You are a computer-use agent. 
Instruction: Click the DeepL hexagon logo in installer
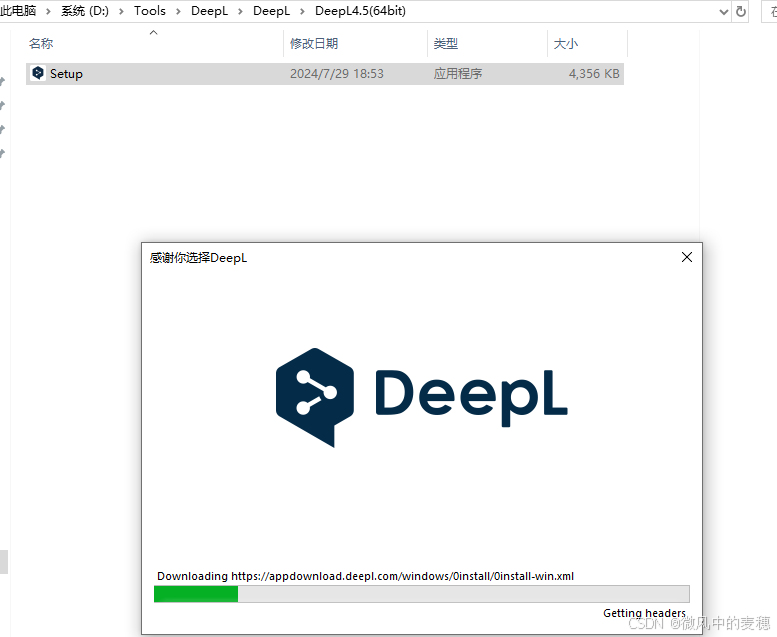(315, 397)
